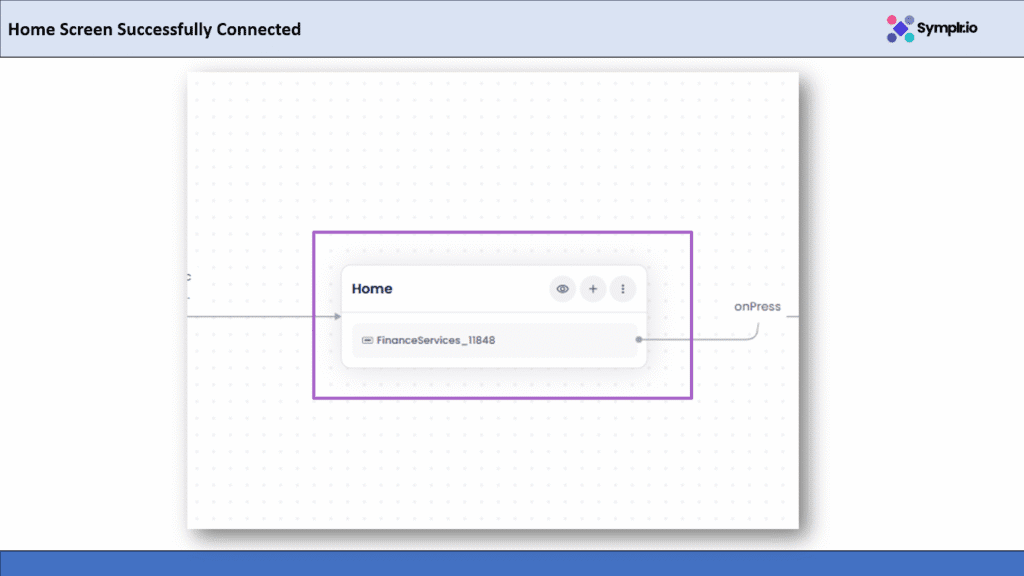
Task: Click the 'Home Screen Successfully Connected' heading
Action: pyautogui.click(x=154, y=29)
